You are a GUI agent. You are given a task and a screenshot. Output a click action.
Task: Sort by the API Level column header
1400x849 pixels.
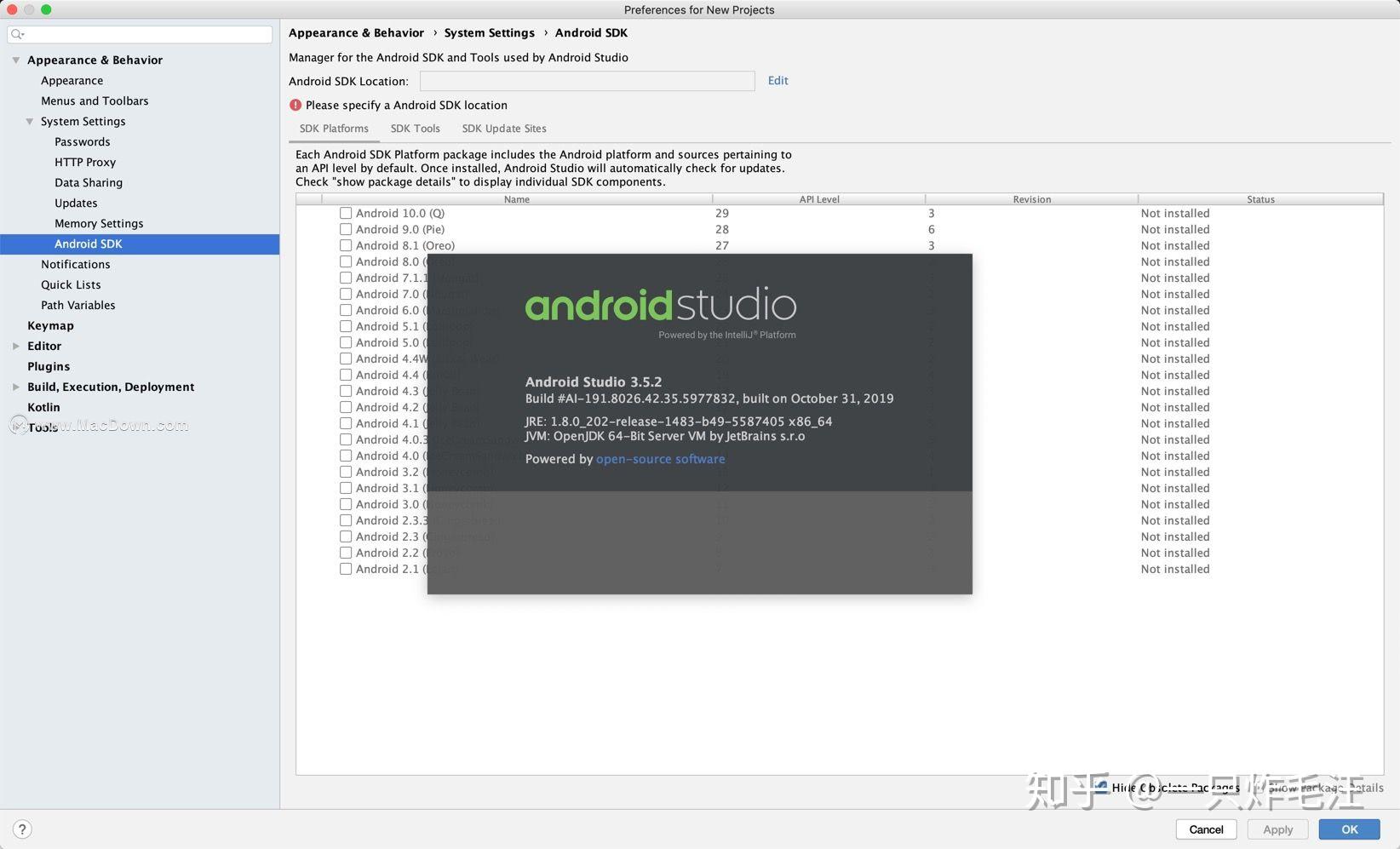tap(819, 199)
